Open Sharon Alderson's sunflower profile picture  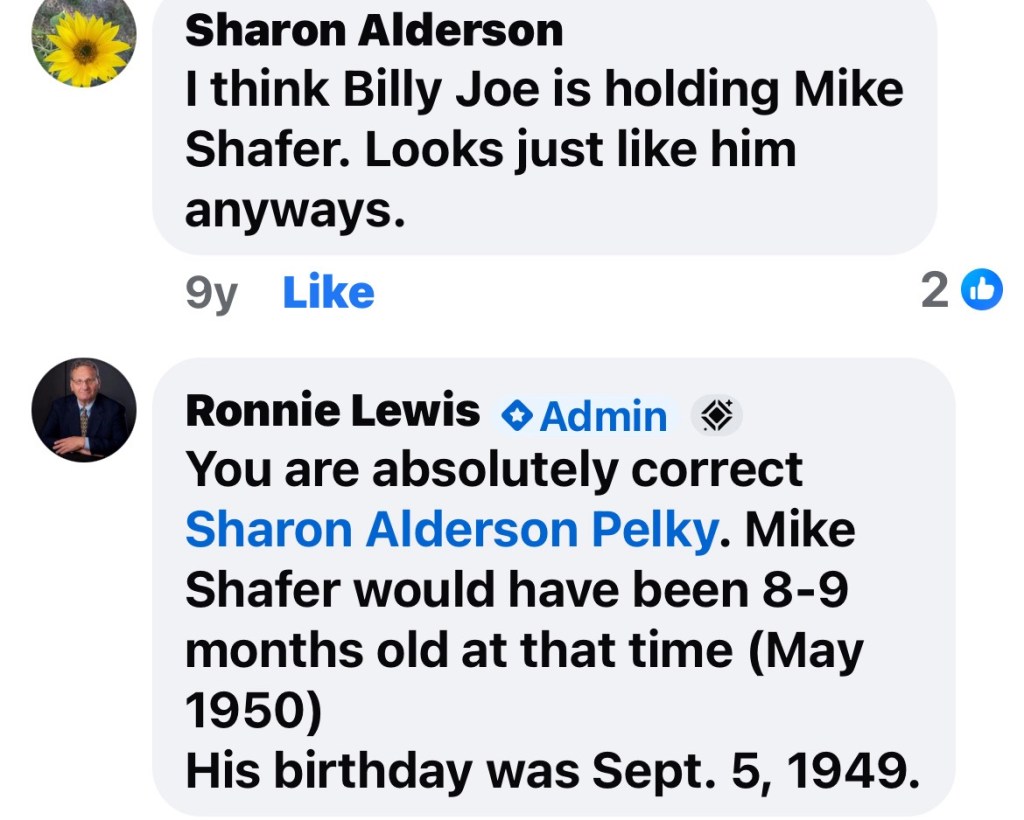(84, 40)
